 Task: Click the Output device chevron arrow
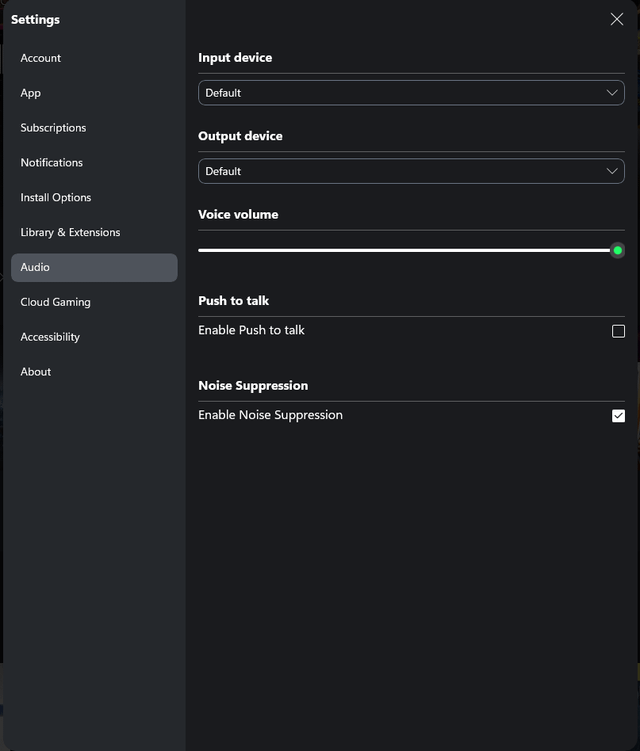pos(613,171)
